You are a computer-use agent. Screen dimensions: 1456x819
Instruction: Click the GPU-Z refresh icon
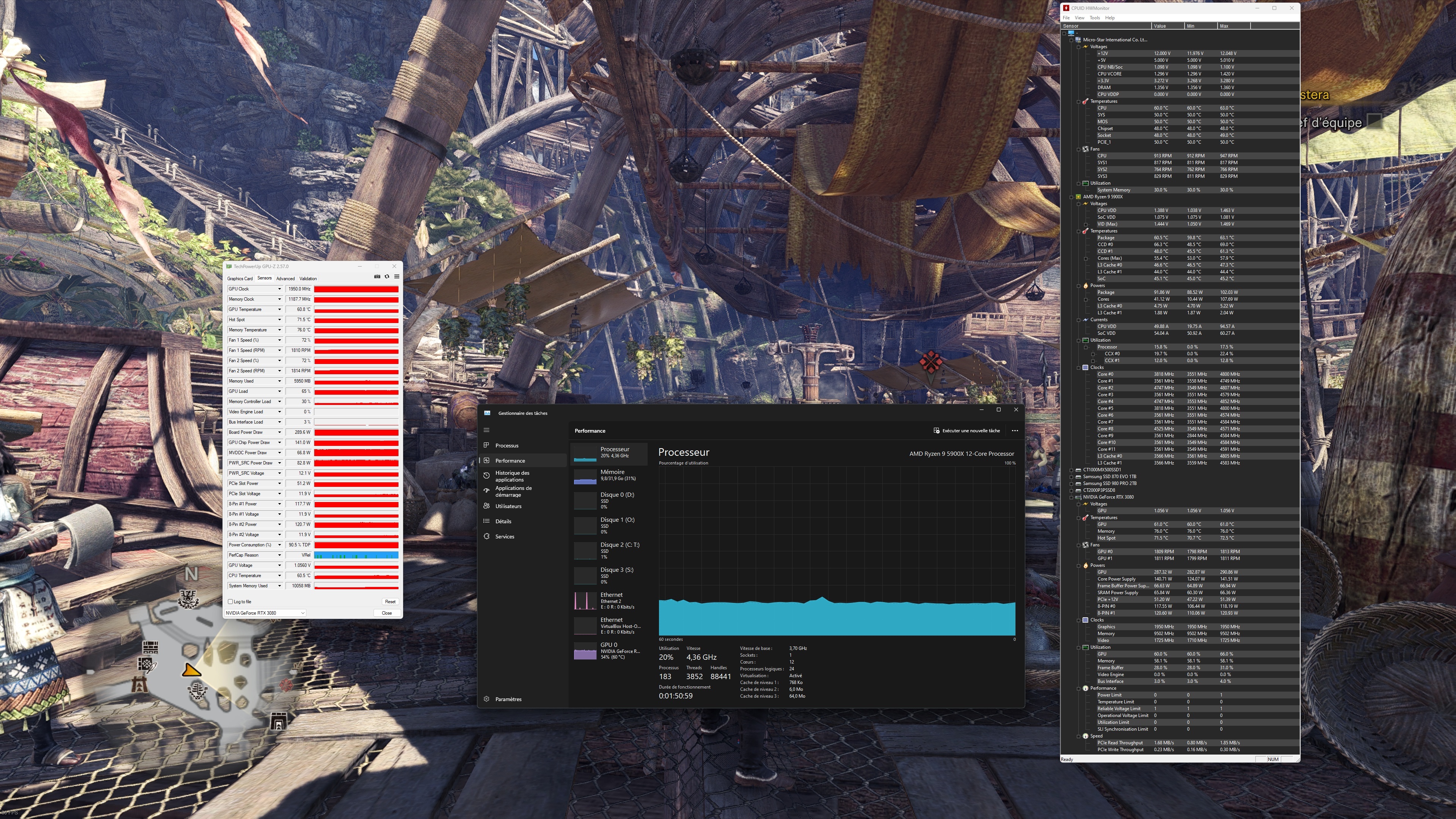(x=387, y=277)
